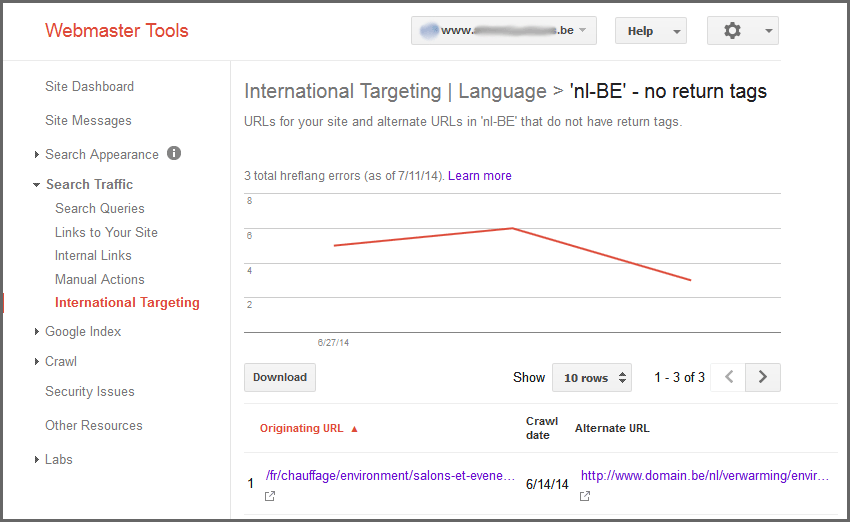Screen dimensions: 850x522
Task: Open Security Issues page
Action: point(90,391)
